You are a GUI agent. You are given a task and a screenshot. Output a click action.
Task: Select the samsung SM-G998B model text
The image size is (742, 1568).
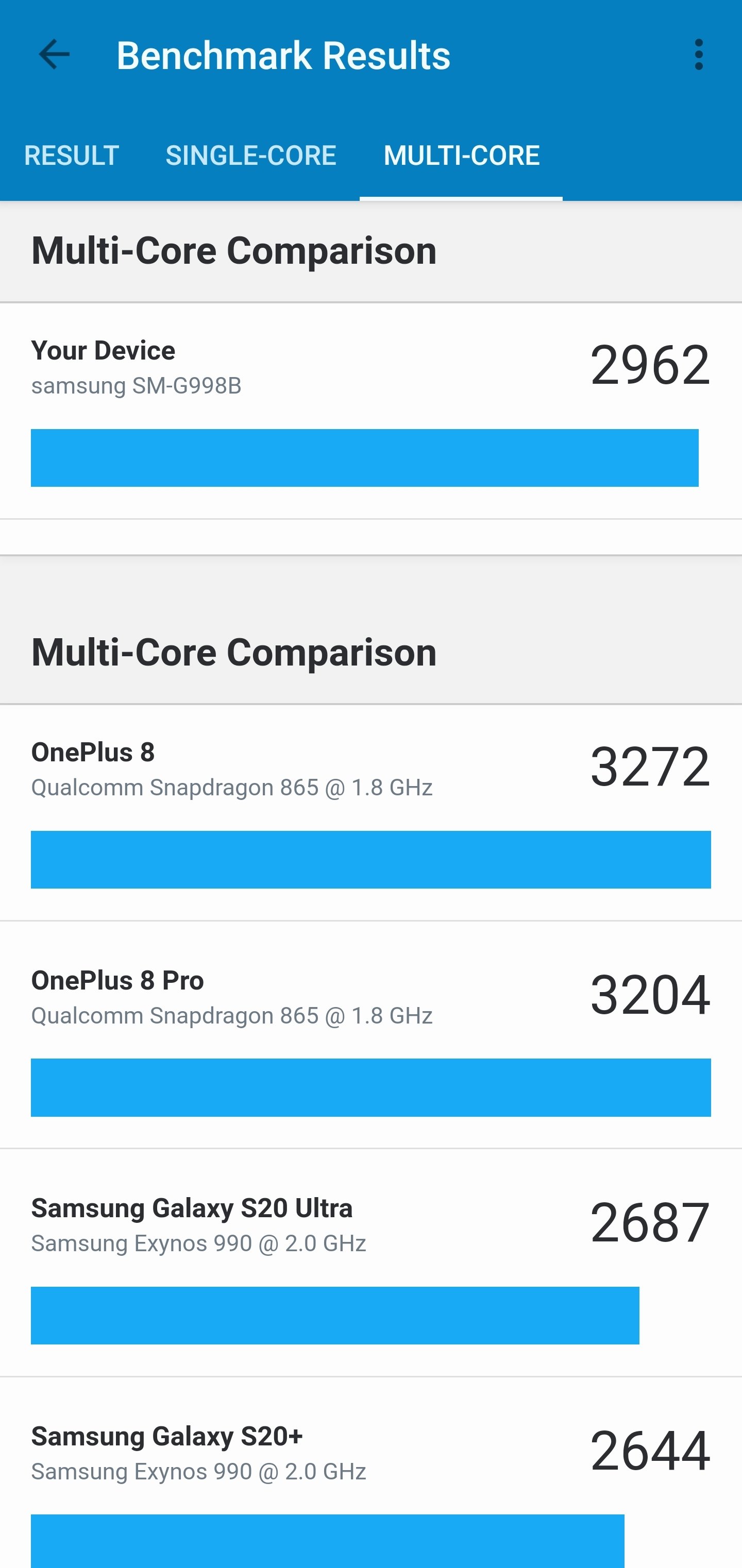point(137,386)
